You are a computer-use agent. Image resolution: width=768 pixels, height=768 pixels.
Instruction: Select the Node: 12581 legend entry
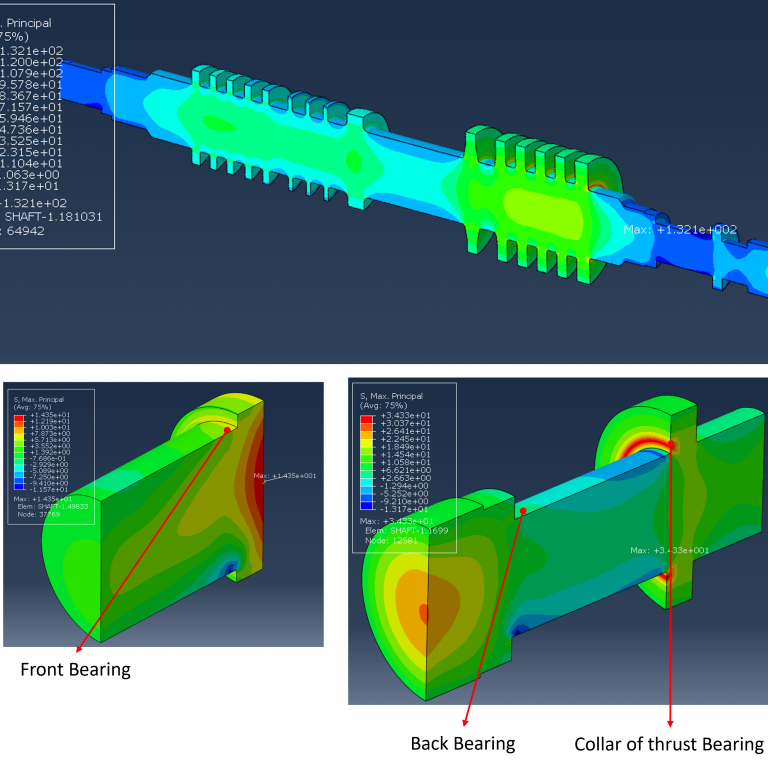[390, 540]
